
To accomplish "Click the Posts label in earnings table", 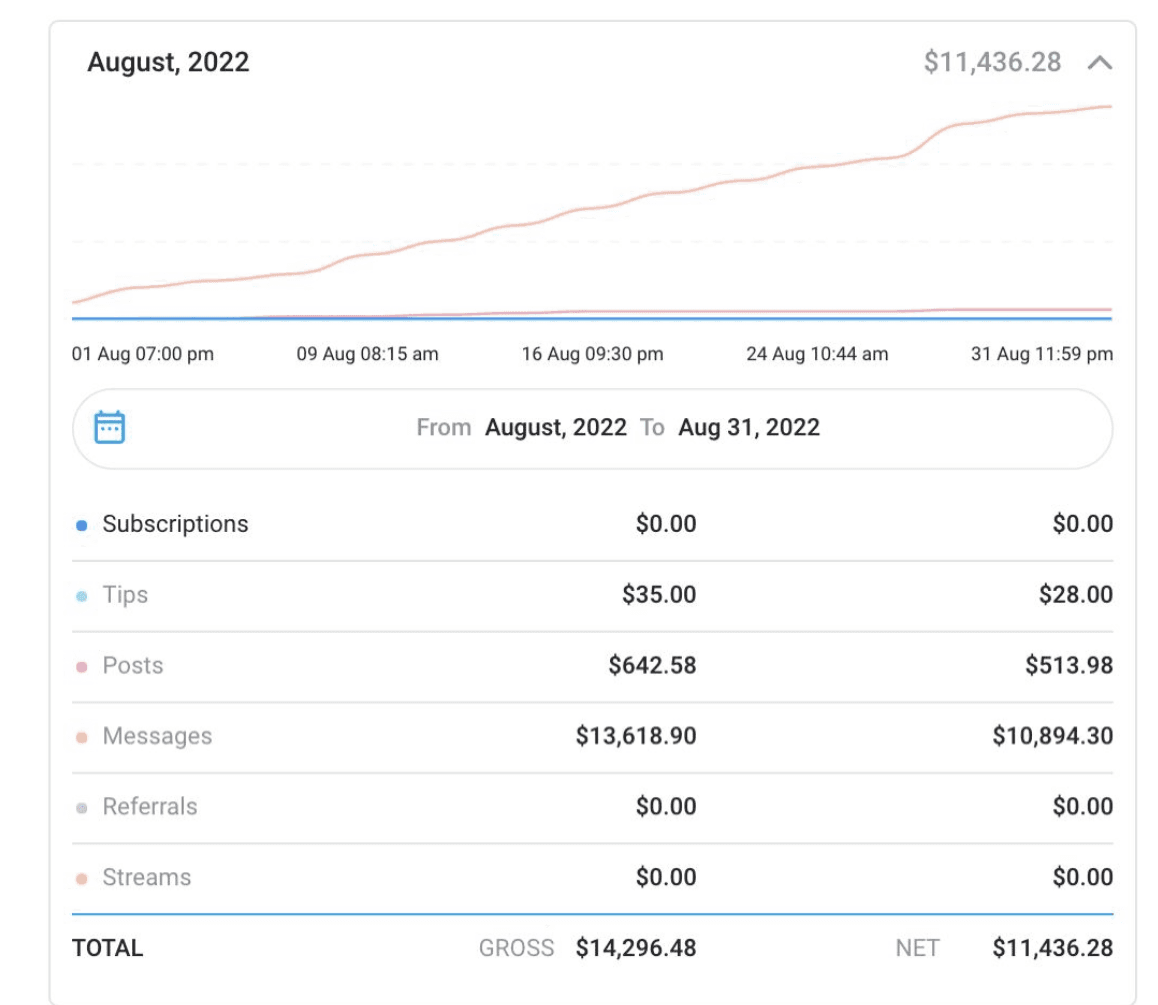I will point(132,665).
